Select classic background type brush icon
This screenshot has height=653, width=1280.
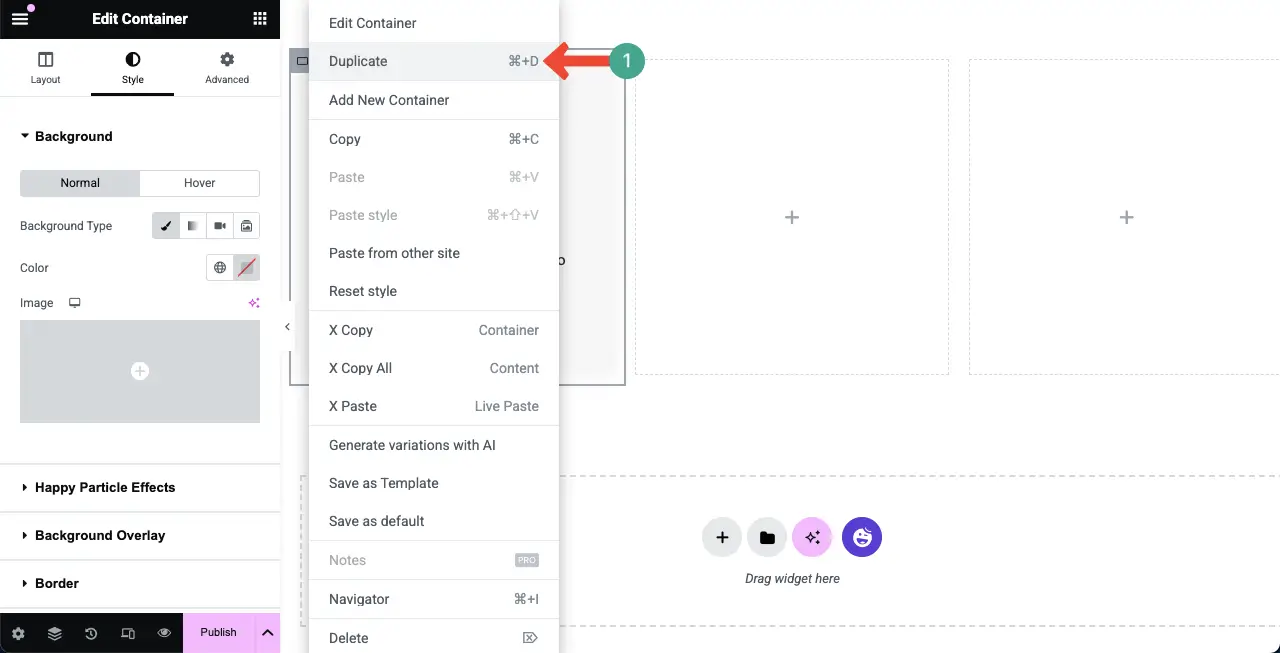point(166,226)
